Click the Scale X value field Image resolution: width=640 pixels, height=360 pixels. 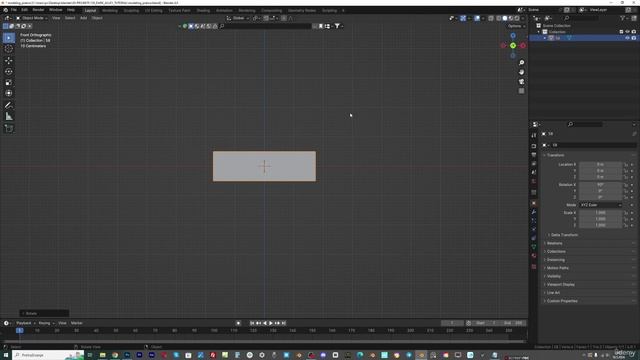600,213
